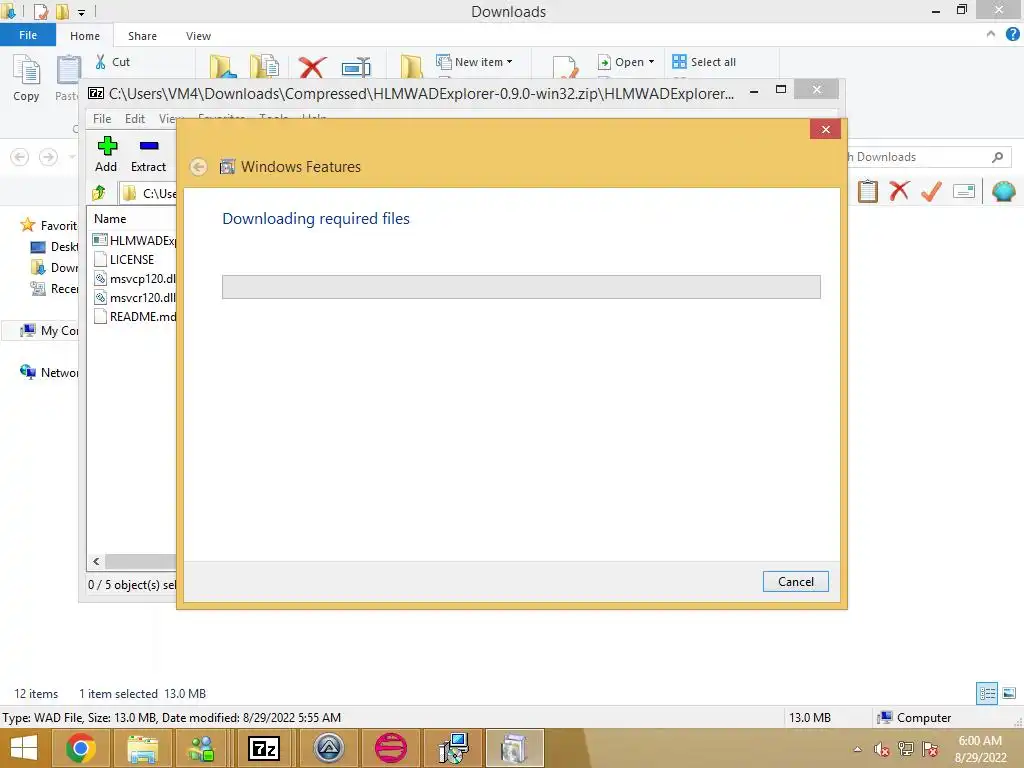Click the muted volume tray icon
The height and width of the screenshot is (768, 1024).
coord(881,749)
